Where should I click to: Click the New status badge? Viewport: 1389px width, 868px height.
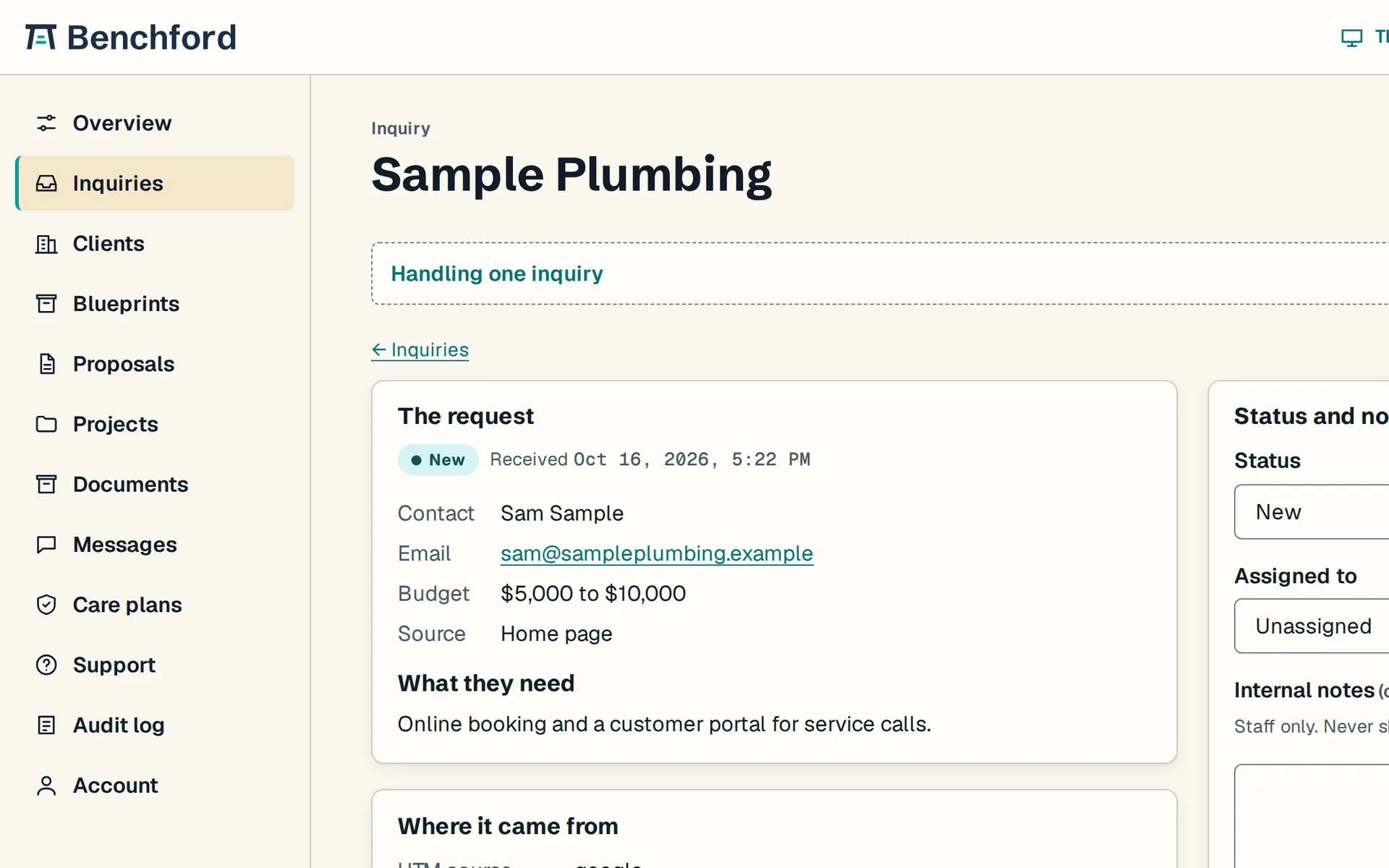click(x=438, y=460)
